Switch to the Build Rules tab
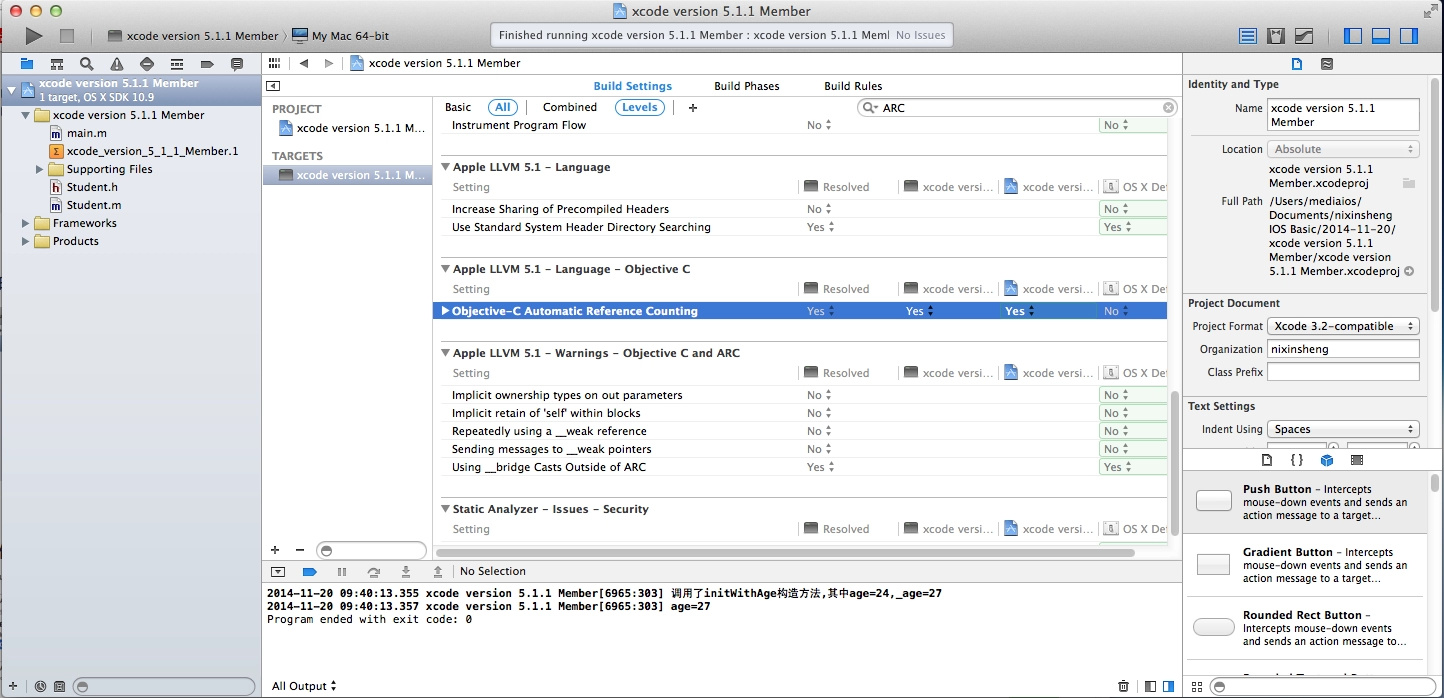 tap(853, 86)
